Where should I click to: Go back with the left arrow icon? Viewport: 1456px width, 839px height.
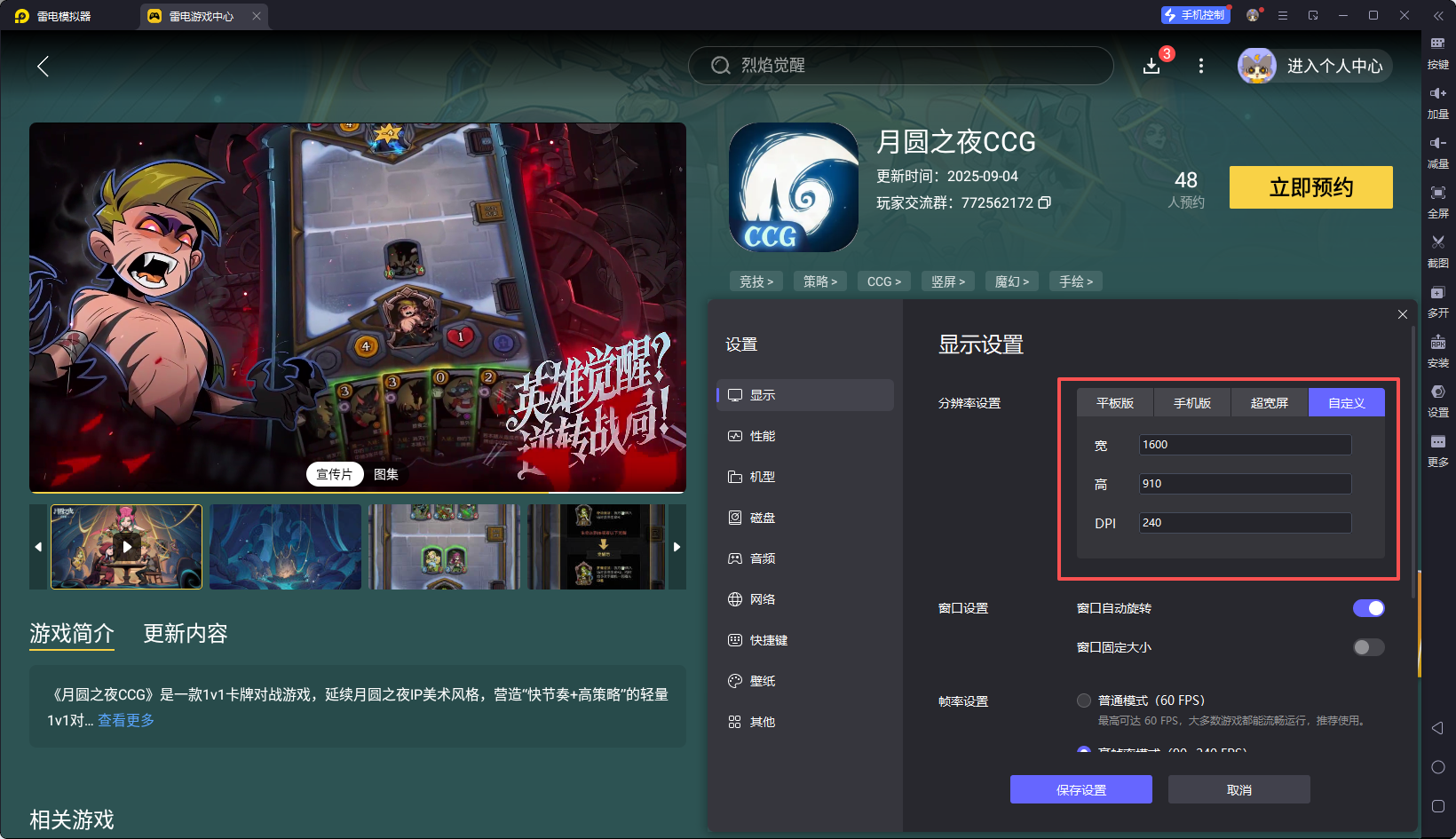43,66
